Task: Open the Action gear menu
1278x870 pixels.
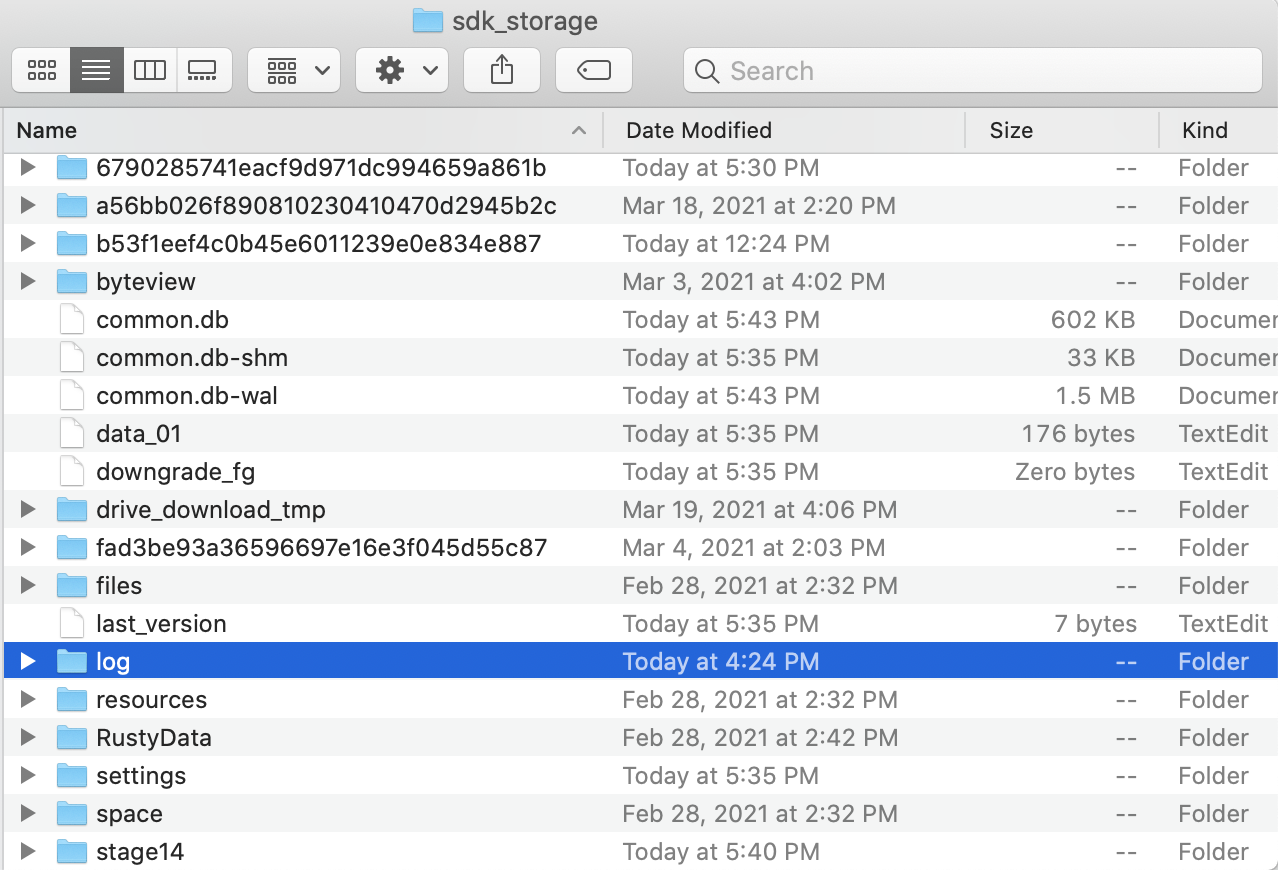Action: pyautogui.click(x=402, y=70)
